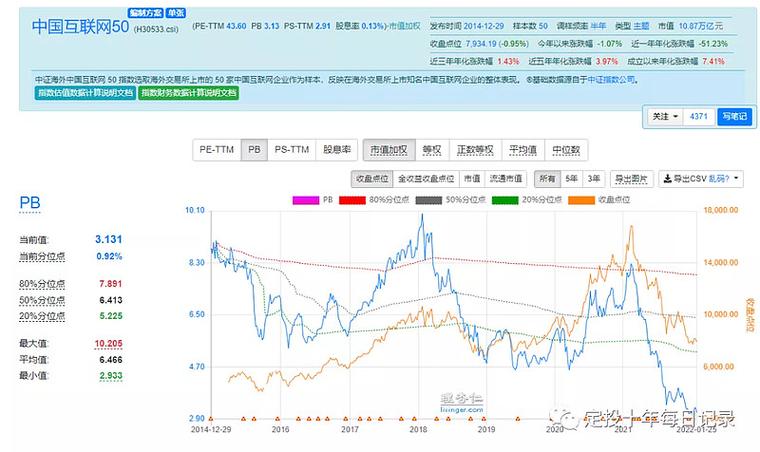Toggle the red 80%分位点 legend swatch

pos(352,200)
